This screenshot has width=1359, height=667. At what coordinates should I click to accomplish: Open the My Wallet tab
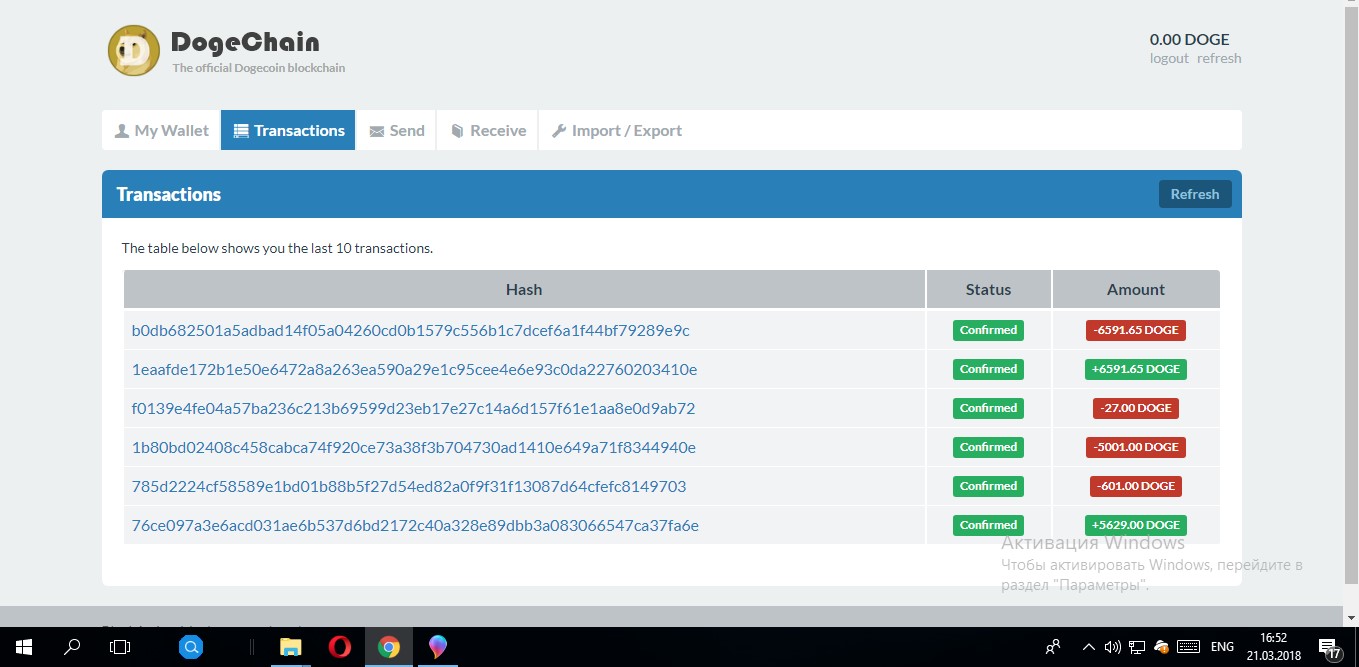pos(161,130)
